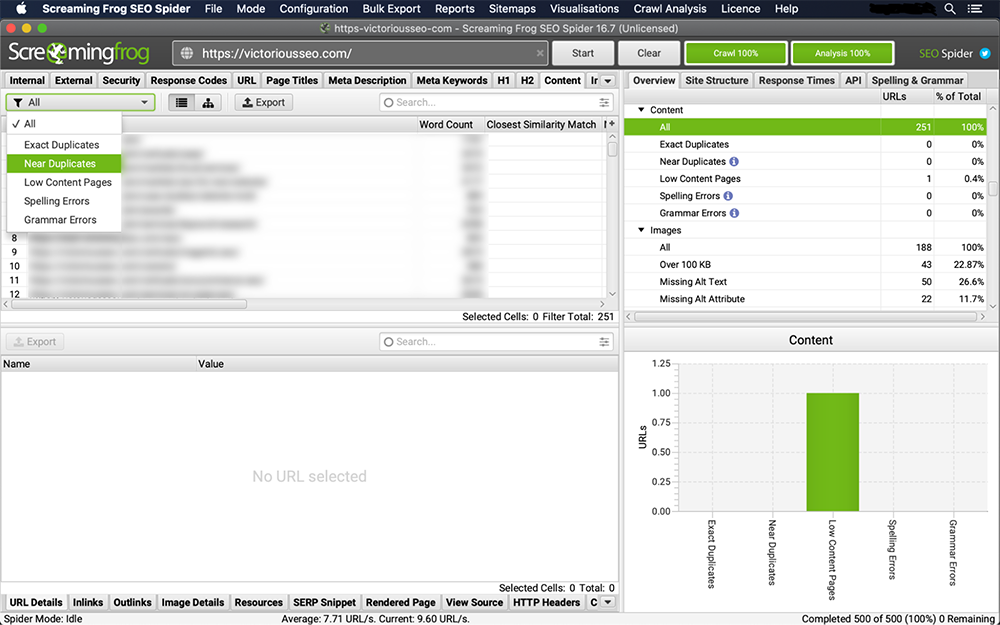Click the Crawl 100% progress bar
The width and height of the screenshot is (1000, 625).
tap(735, 54)
